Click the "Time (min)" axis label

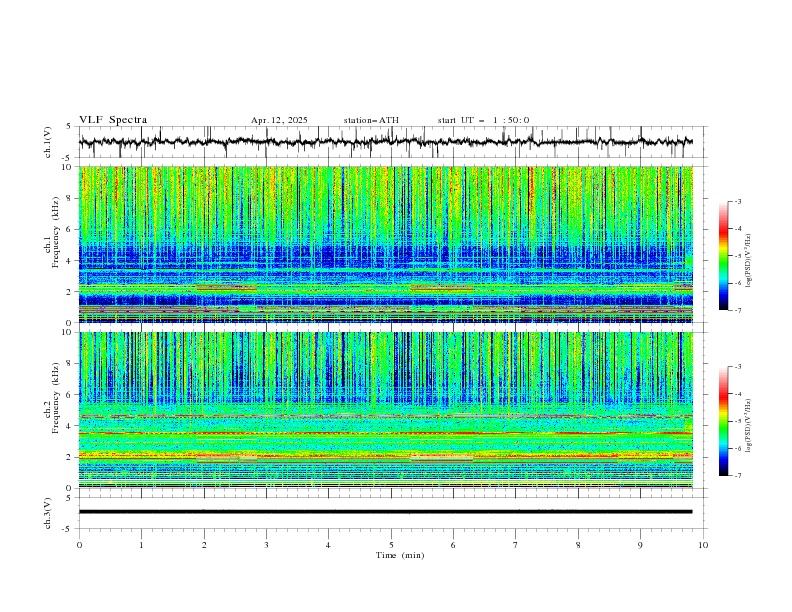(400, 555)
